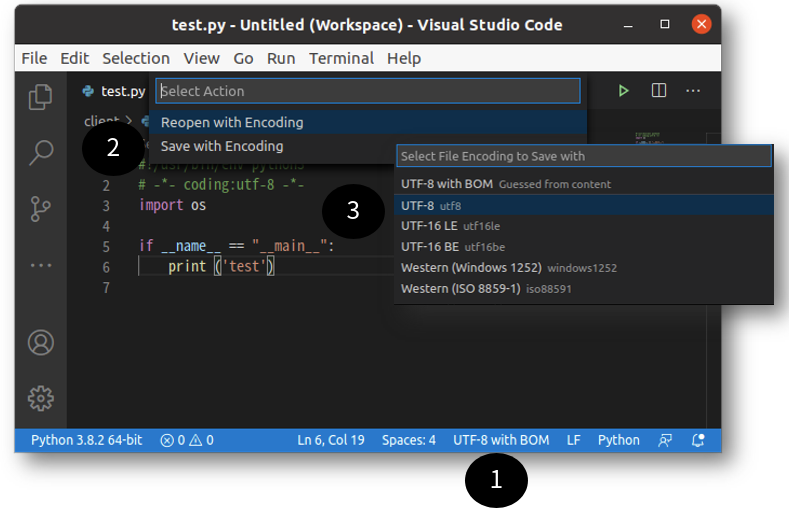Viewport: 789px width, 527px height.
Task: Click the print ('test') line
Action: point(221,266)
